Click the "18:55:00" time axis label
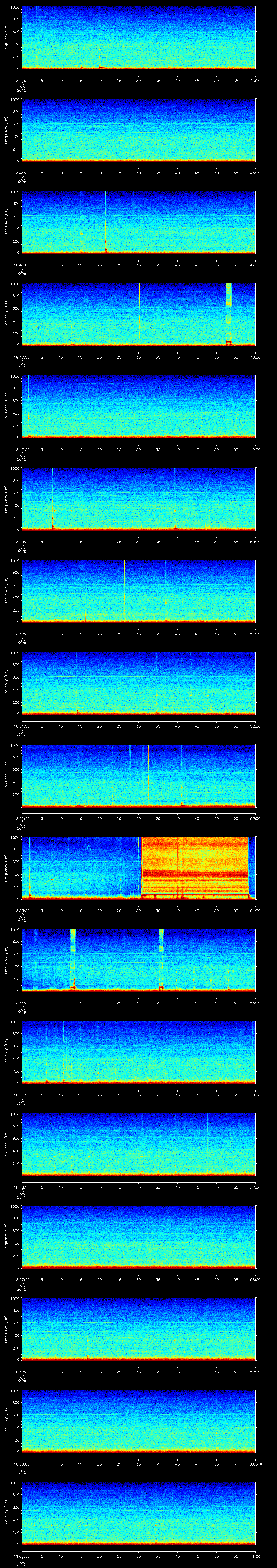This screenshot has width=277, height=1568. (x=21, y=1095)
